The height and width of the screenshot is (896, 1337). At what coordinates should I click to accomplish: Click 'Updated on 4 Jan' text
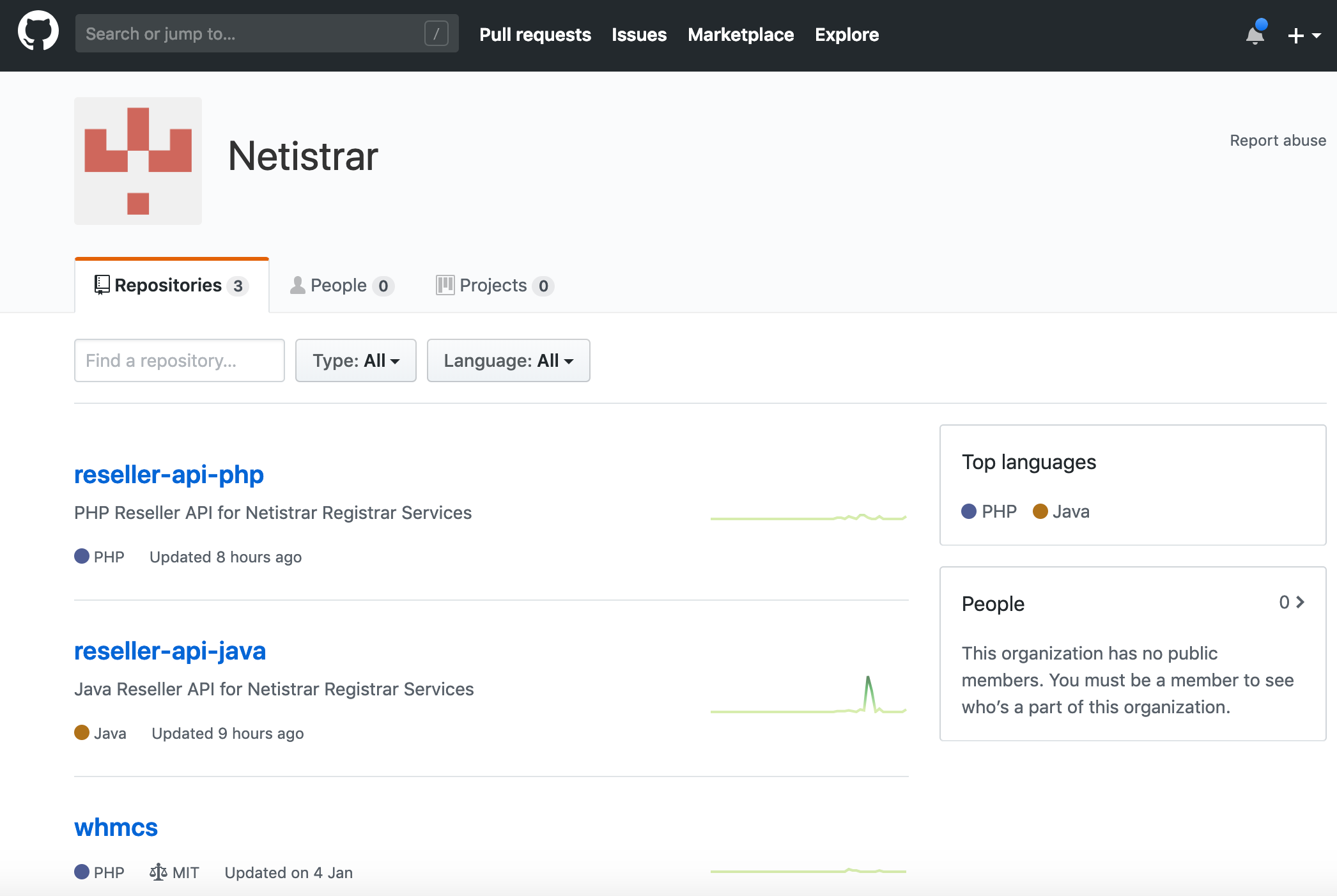pyautogui.click(x=289, y=872)
